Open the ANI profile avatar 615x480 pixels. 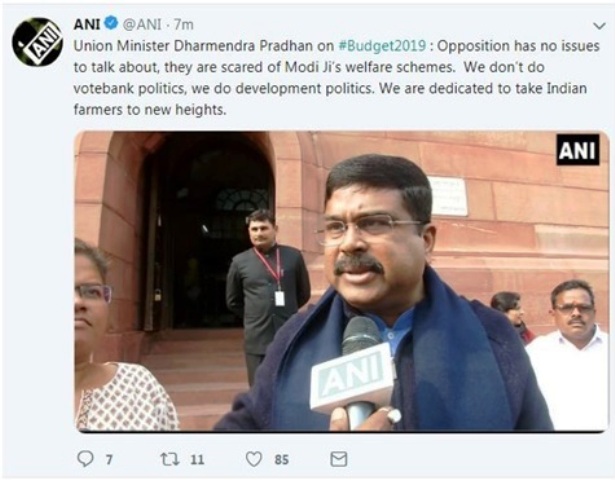coord(38,42)
